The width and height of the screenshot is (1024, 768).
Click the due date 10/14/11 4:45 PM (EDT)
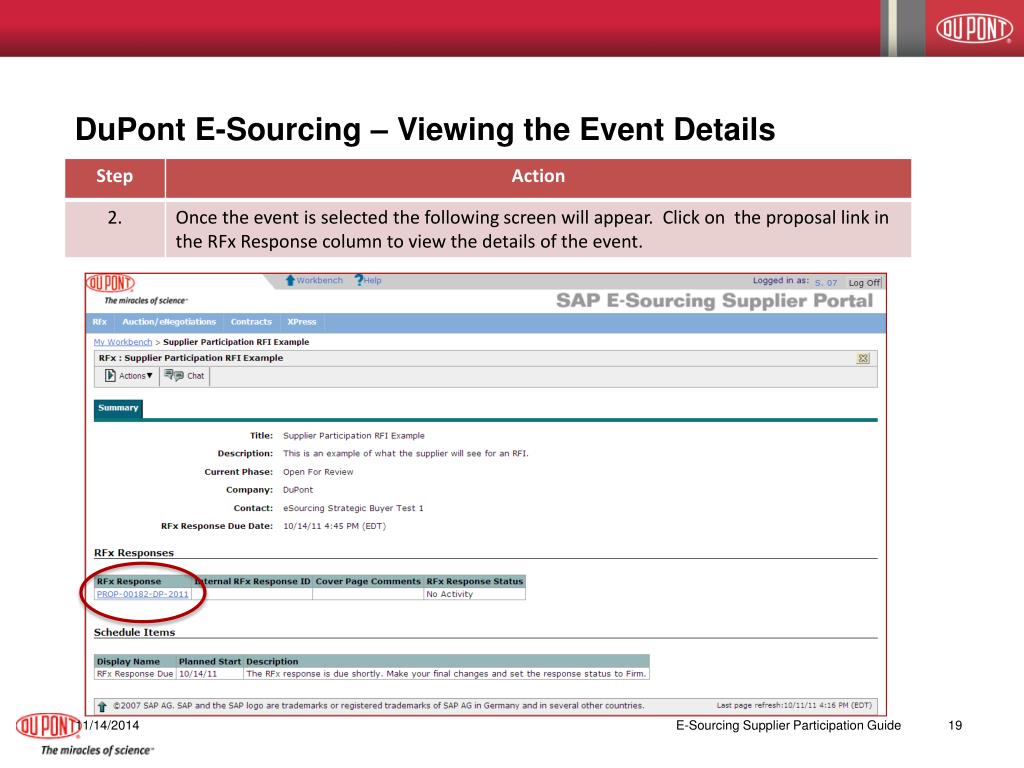point(334,526)
